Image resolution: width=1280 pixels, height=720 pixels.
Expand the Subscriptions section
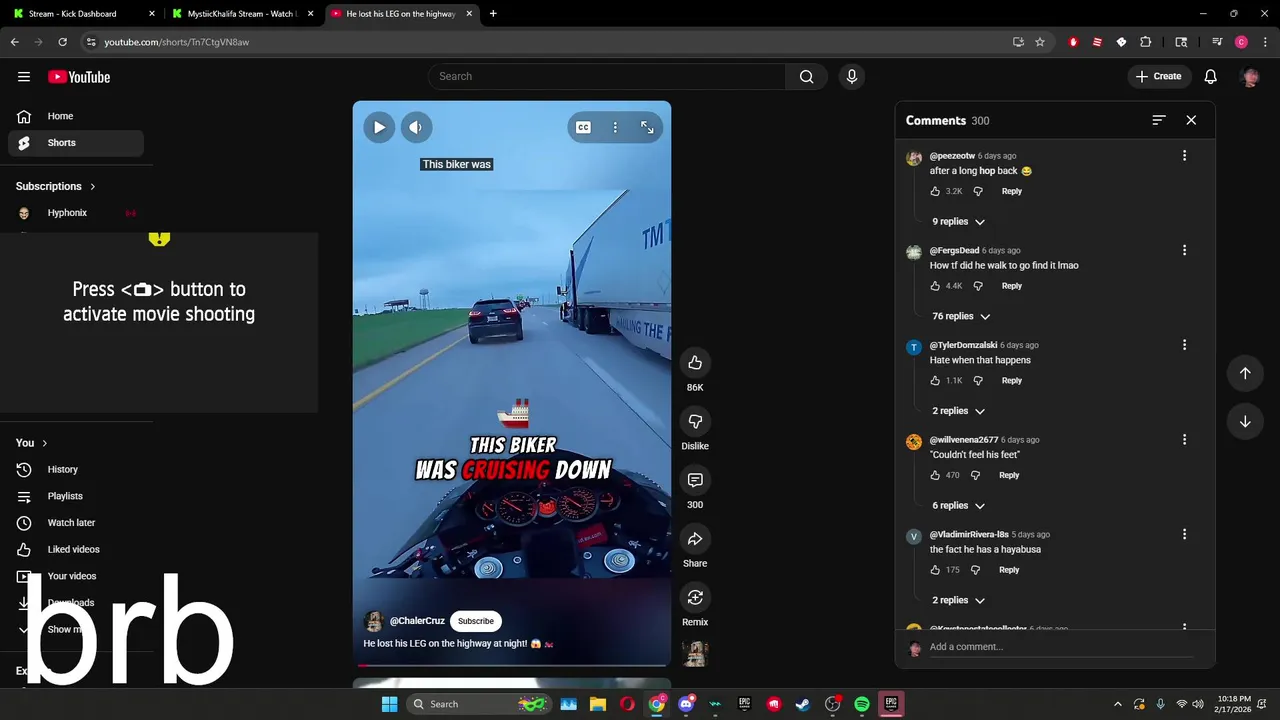click(x=56, y=186)
